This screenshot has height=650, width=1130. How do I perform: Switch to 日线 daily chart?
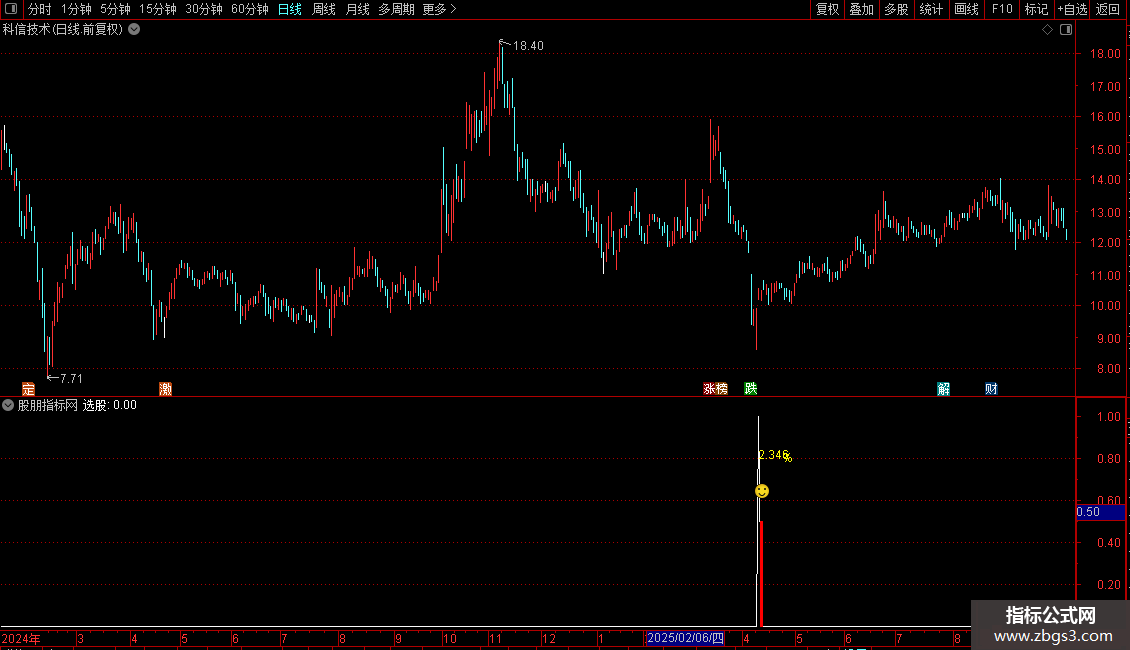[290, 9]
